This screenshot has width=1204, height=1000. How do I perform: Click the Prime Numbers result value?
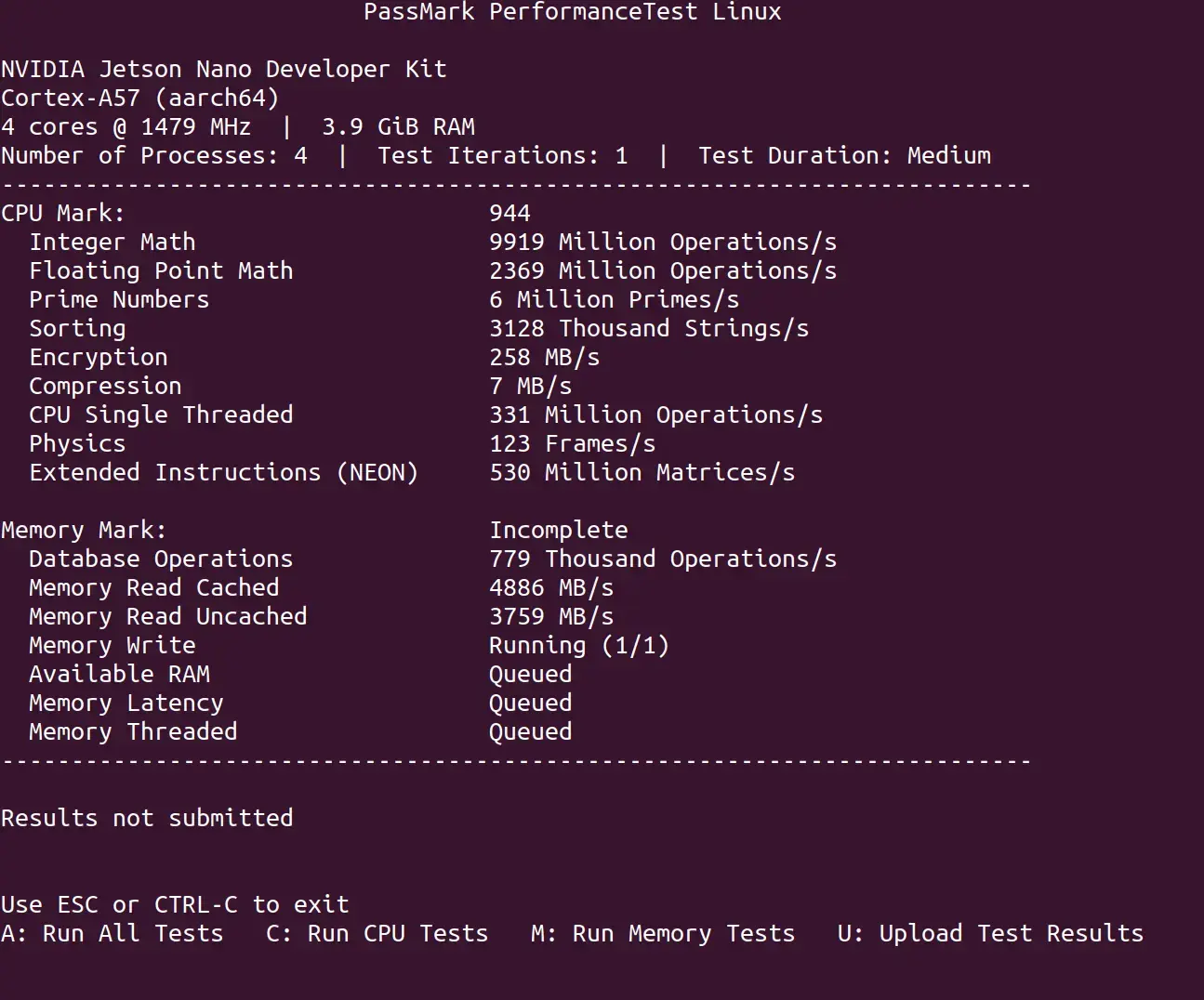[614, 299]
